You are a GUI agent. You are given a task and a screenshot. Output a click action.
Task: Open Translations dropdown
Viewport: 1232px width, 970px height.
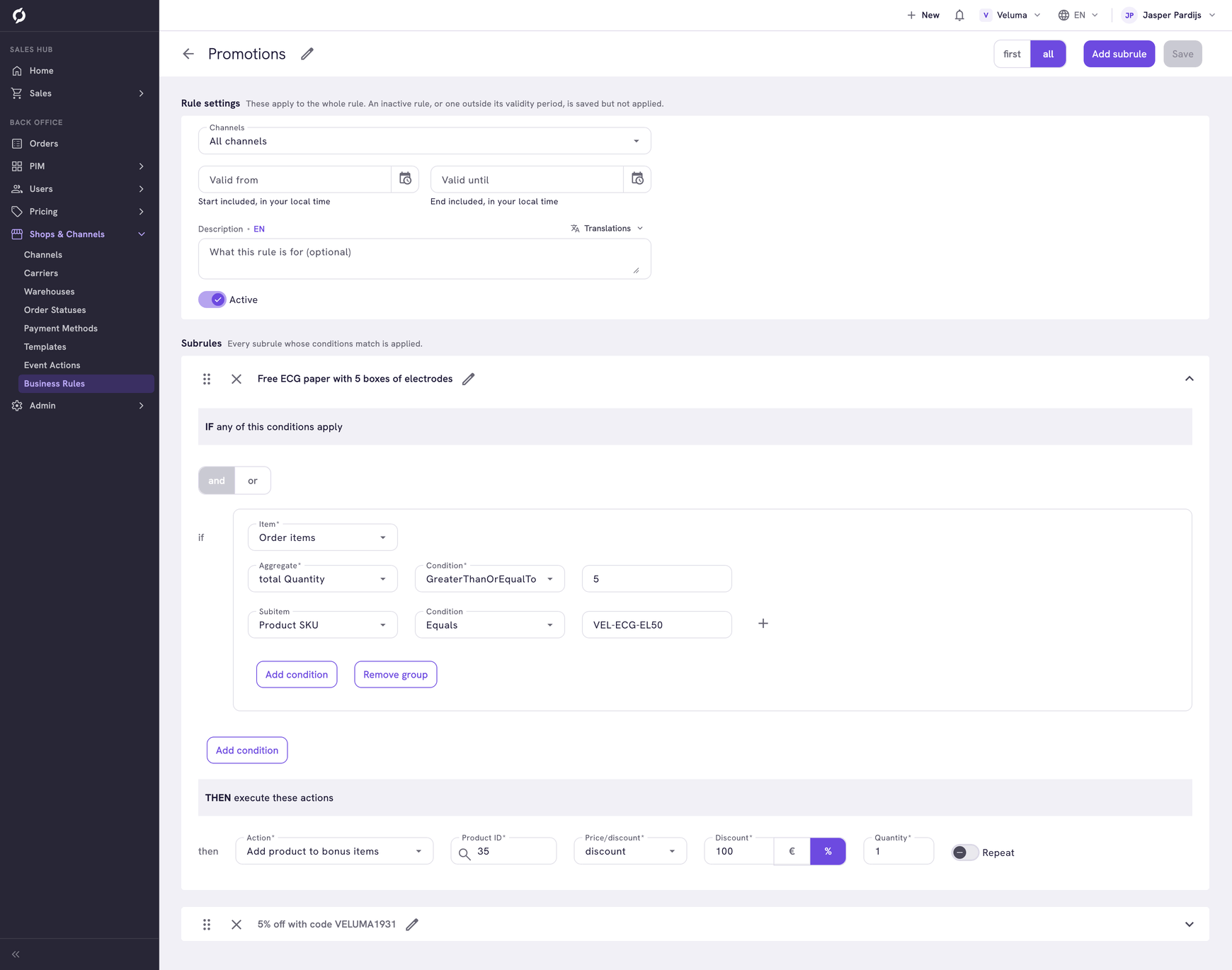point(607,228)
